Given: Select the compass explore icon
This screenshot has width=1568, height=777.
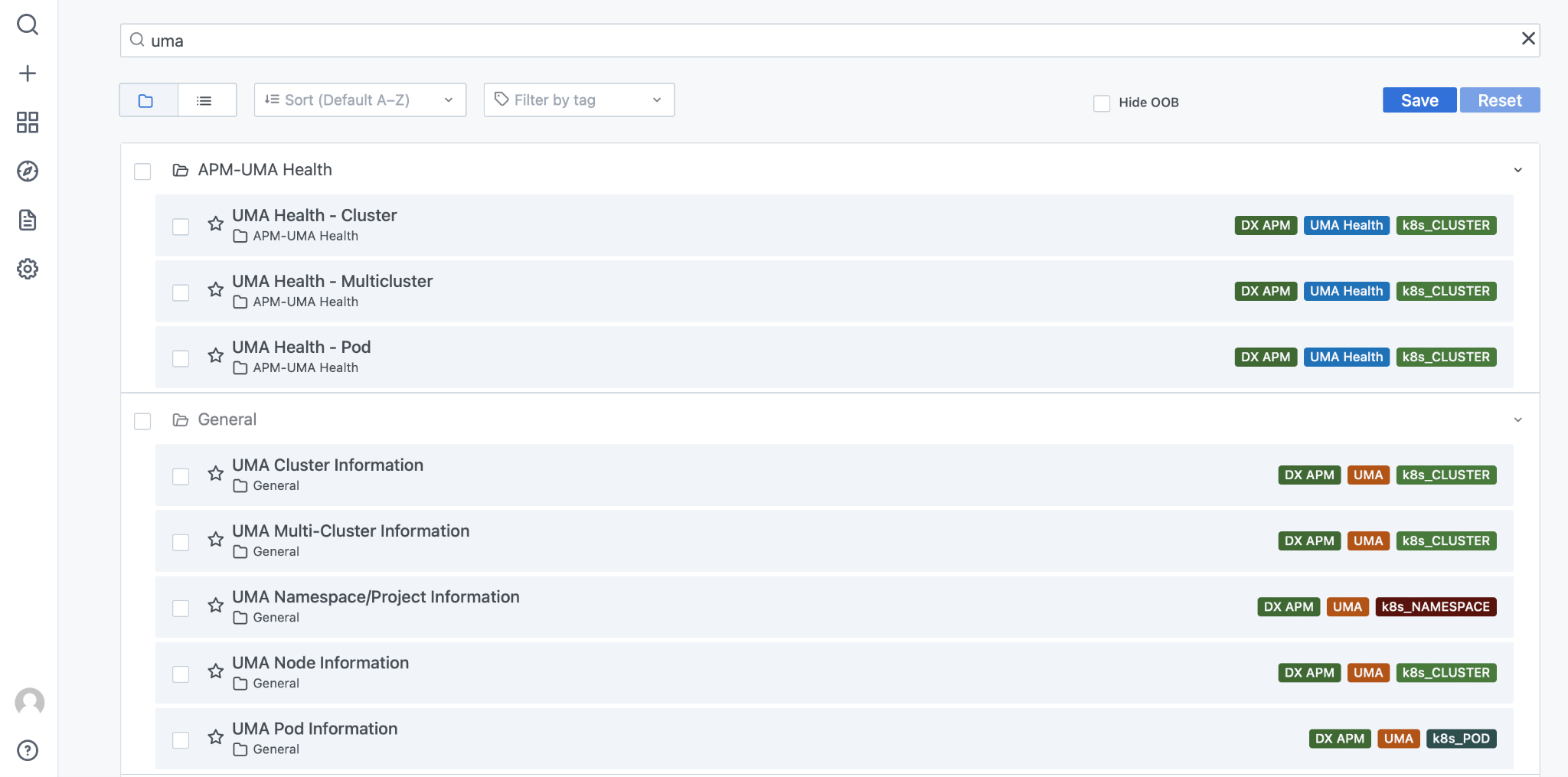Looking at the screenshot, I should point(28,171).
